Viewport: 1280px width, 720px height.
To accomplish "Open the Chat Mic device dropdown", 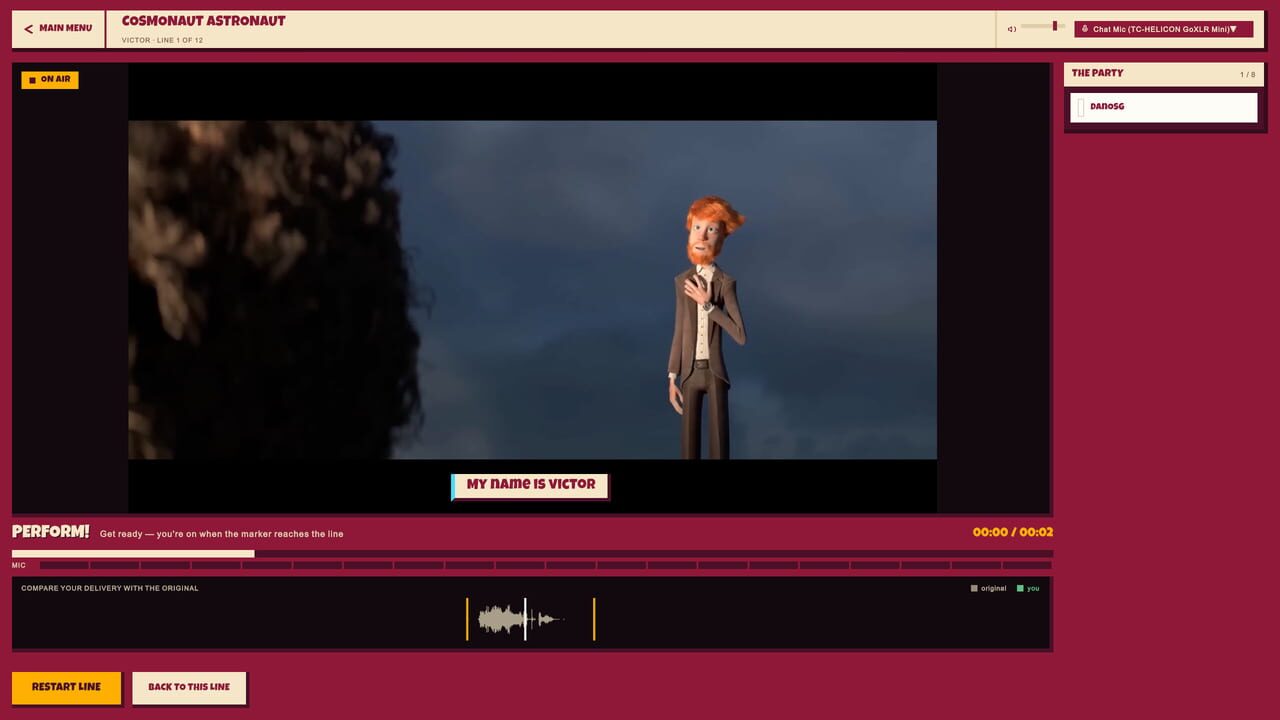I will 1163,29.
